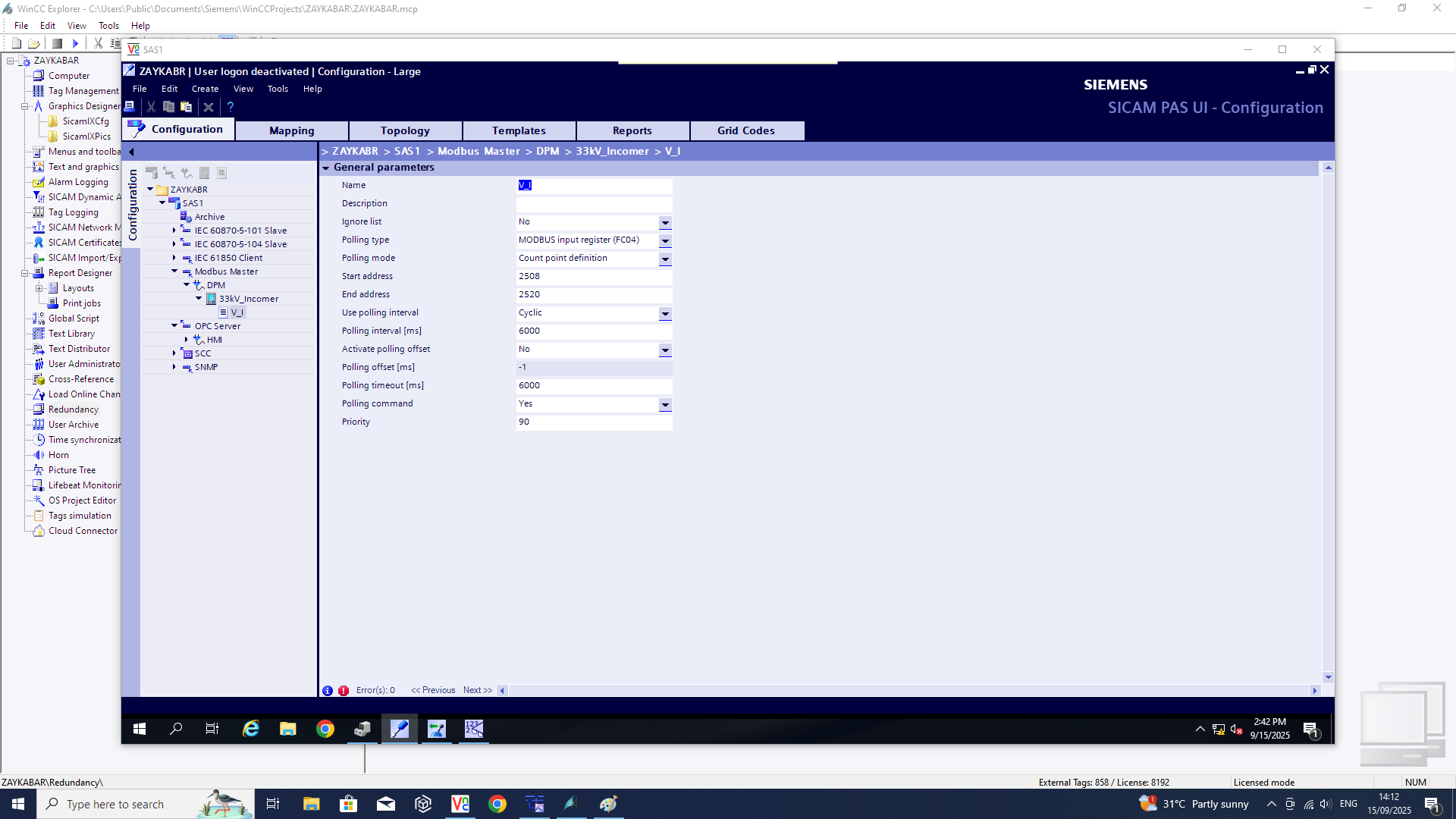
Task: Click the Next >> link
Action: click(477, 690)
